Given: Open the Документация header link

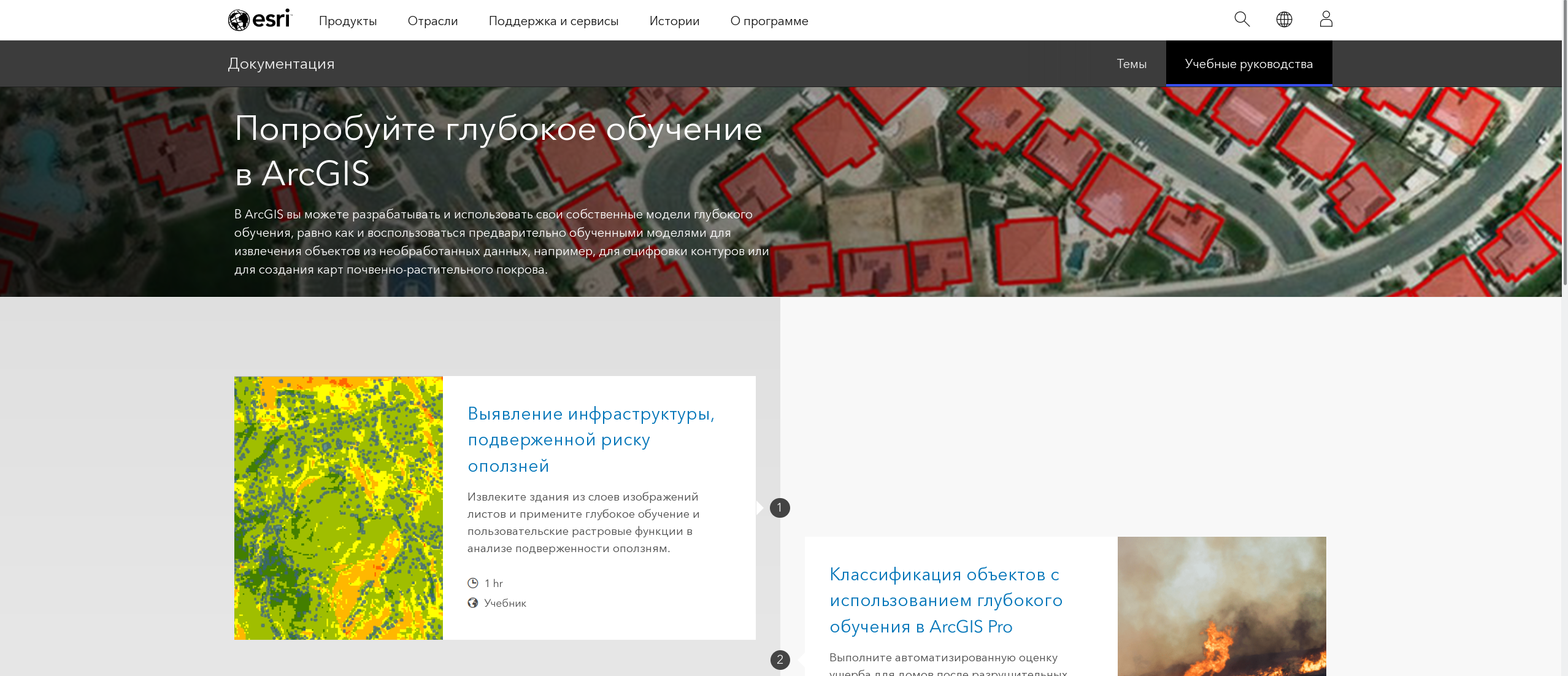Looking at the screenshot, I should tap(281, 64).
